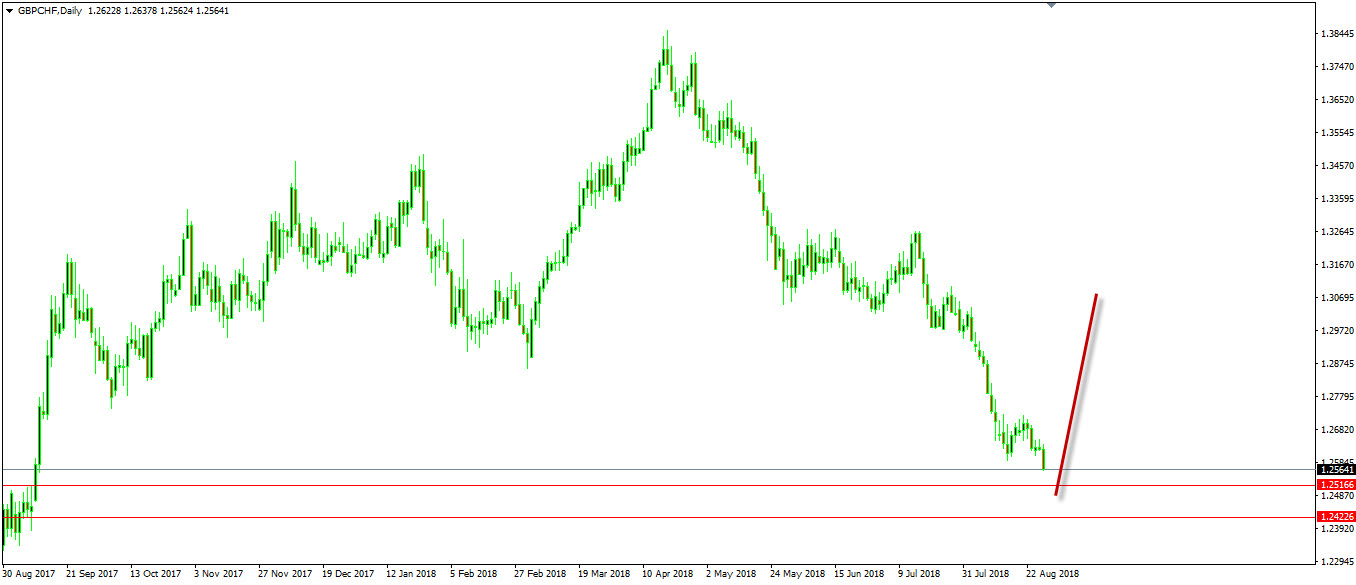Click the 30 Aug 2017 date label
1356x585 pixels.
click(29, 574)
